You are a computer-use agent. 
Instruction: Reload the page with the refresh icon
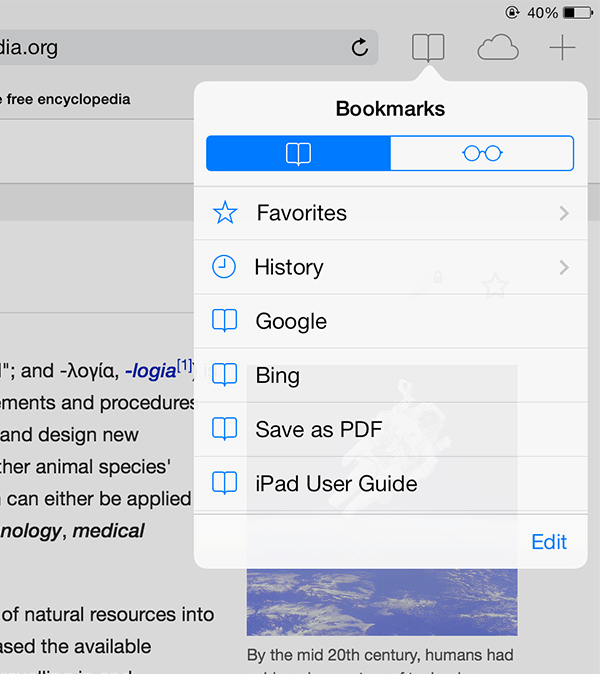point(360,47)
